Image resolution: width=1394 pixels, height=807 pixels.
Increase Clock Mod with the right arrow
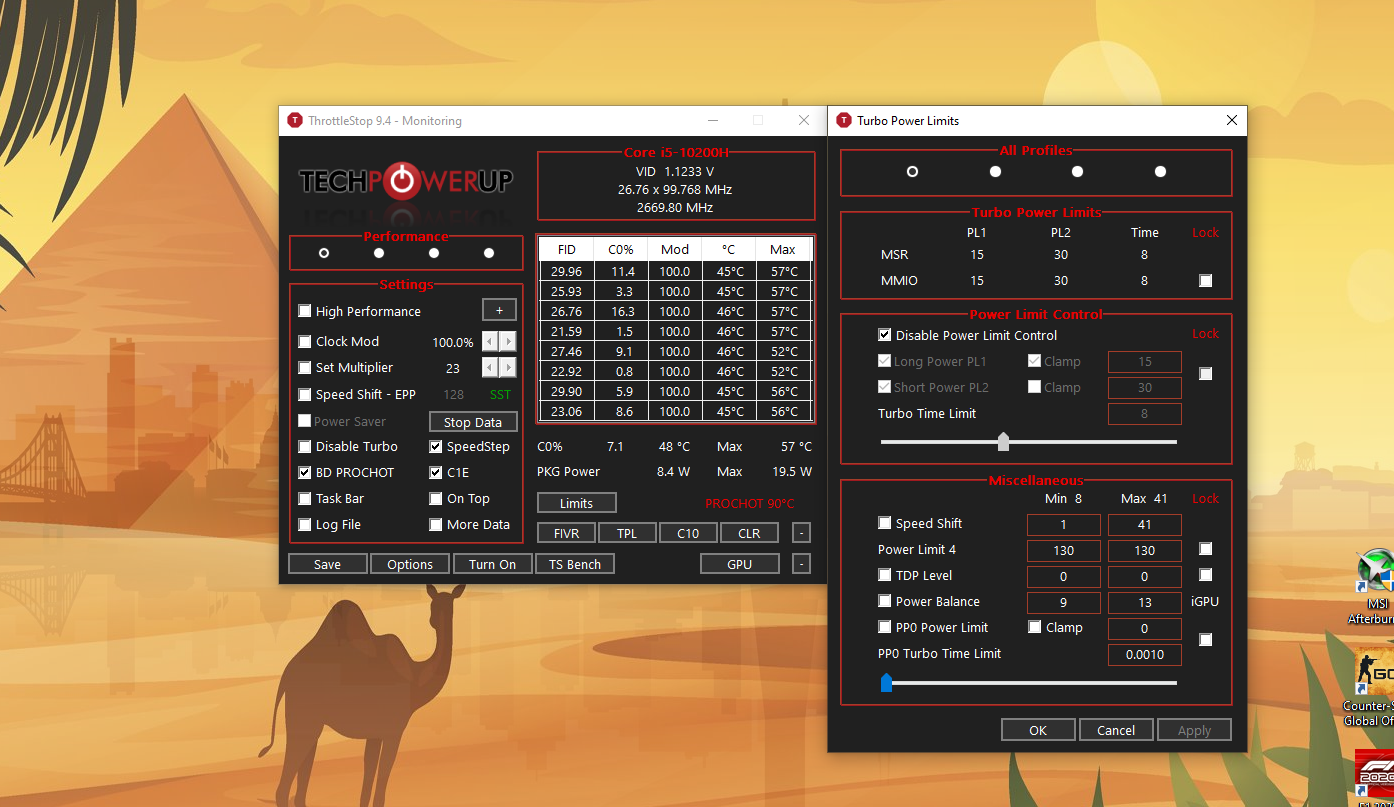(508, 341)
